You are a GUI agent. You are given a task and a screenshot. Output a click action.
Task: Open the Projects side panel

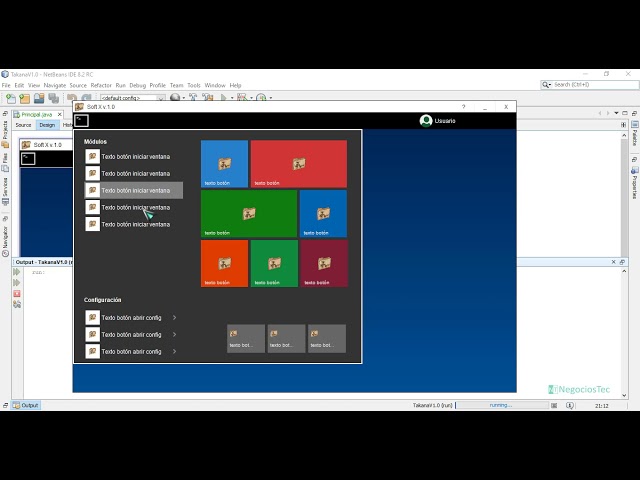tap(5, 134)
